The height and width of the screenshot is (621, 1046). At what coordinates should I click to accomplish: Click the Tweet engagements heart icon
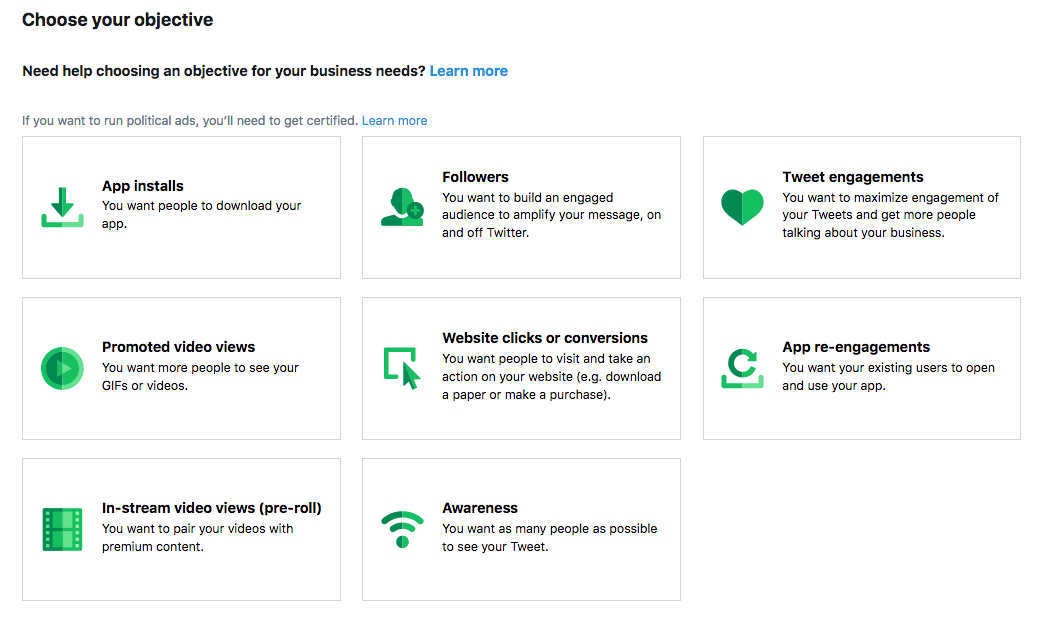tap(742, 207)
